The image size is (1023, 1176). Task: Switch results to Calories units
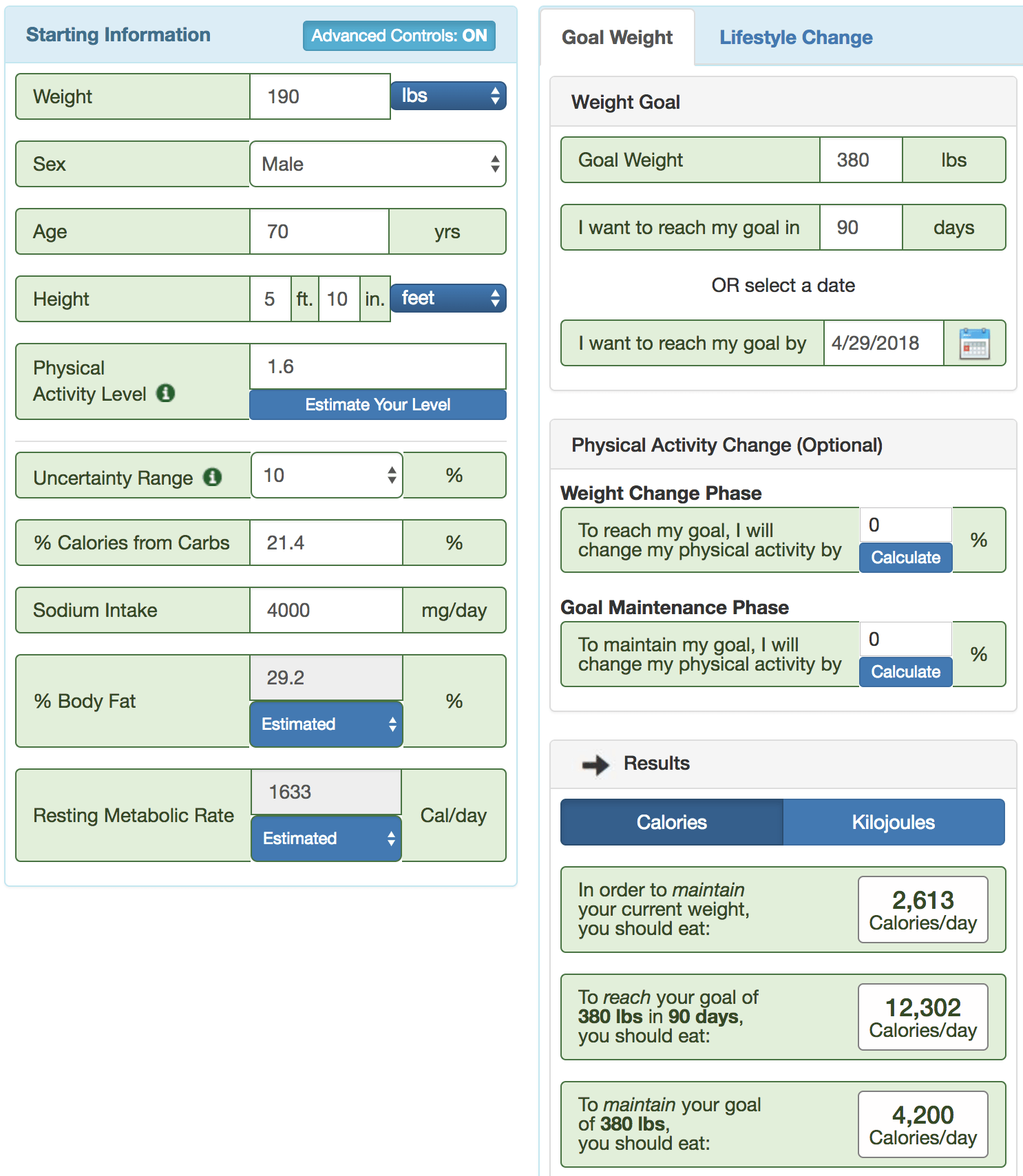coord(671,822)
